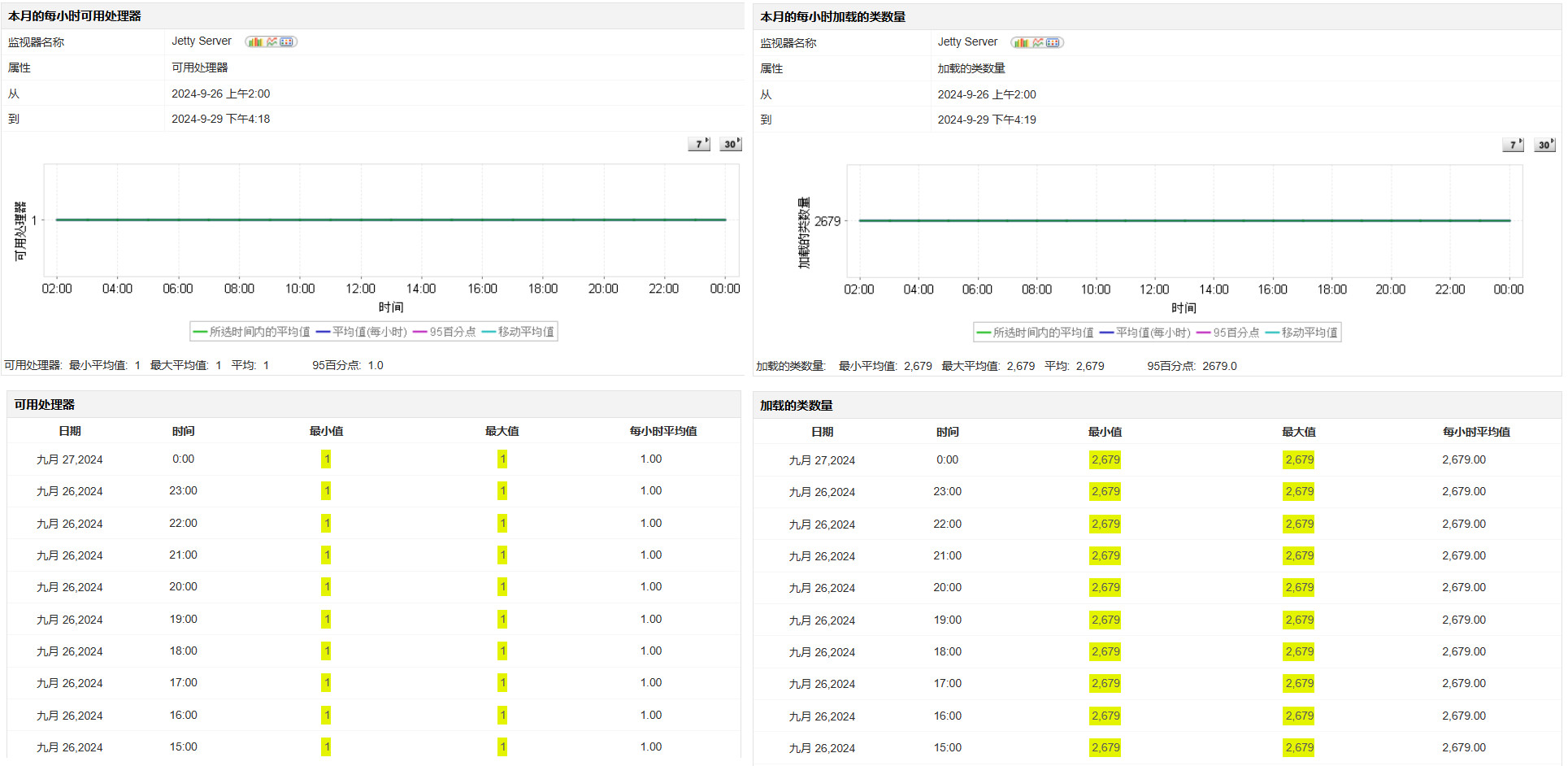Click table grid icon in loaded classes panel

pyautogui.click(x=1053, y=42)
